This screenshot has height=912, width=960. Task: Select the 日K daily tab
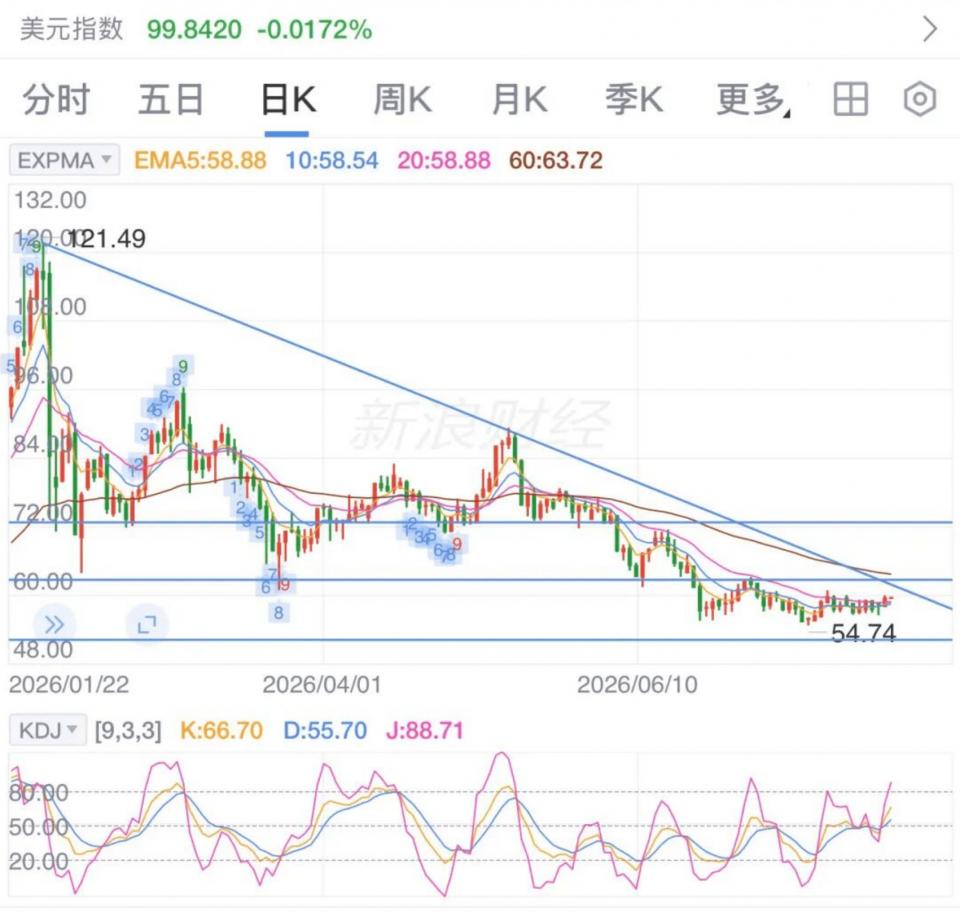(x=288, y=99)
